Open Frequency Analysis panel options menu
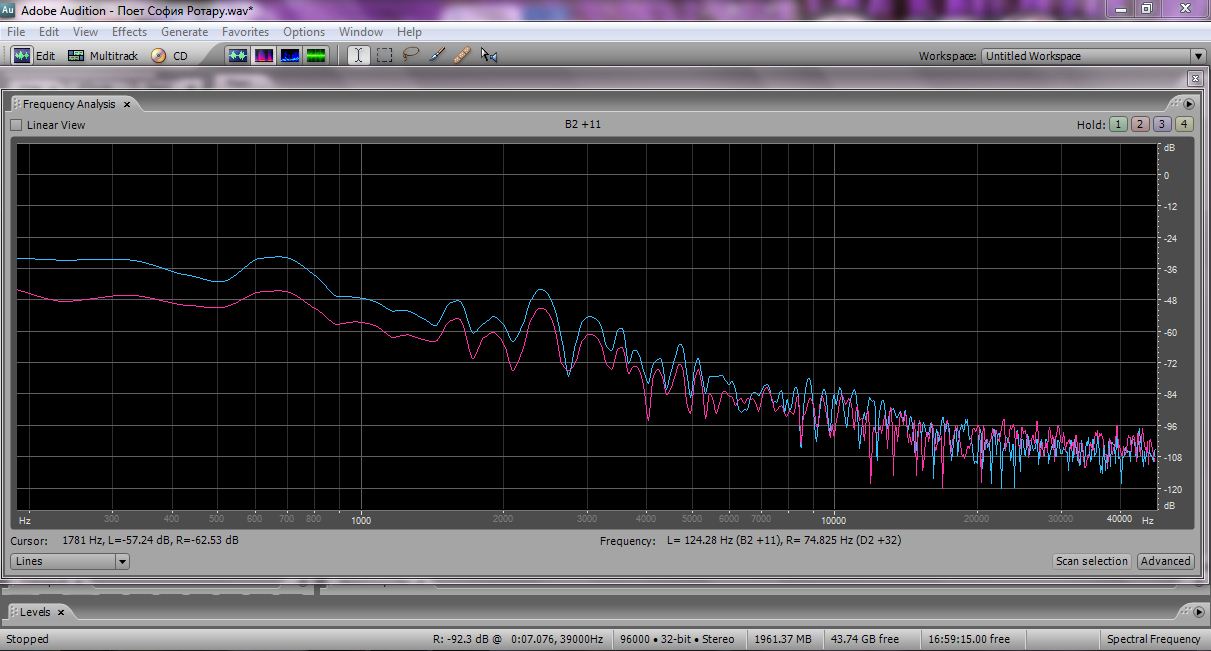Image resolution: width=1211 pixels, height=651 pixels. pos(1189,104)
